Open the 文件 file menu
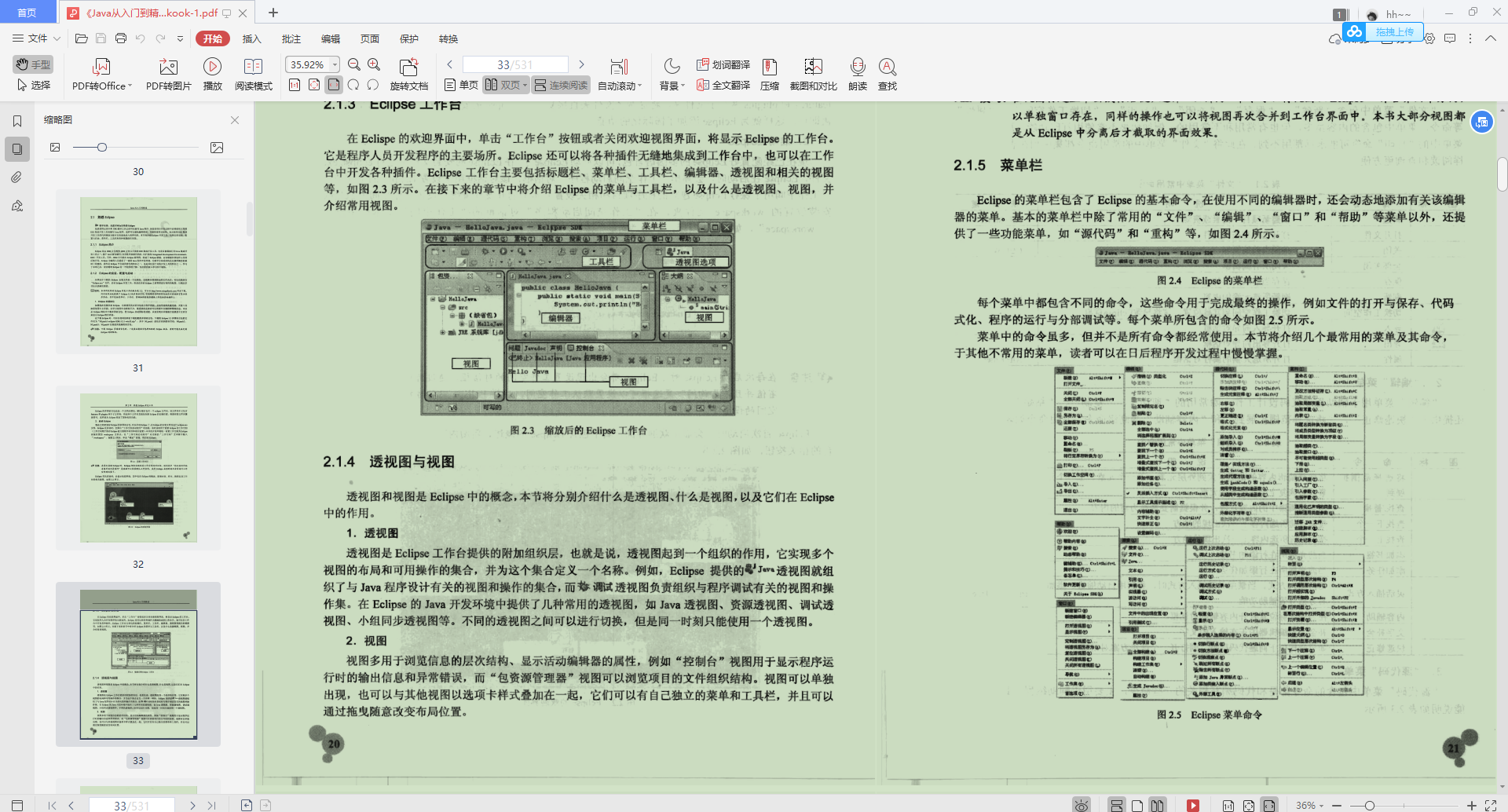 point(37,38)
